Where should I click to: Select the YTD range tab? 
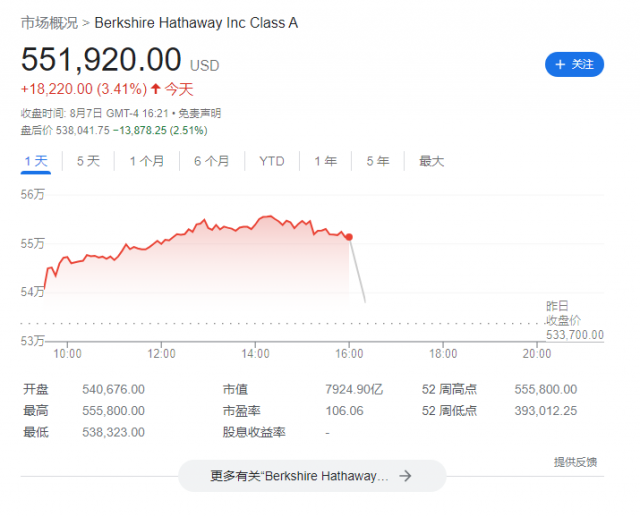tap(272, 161)
